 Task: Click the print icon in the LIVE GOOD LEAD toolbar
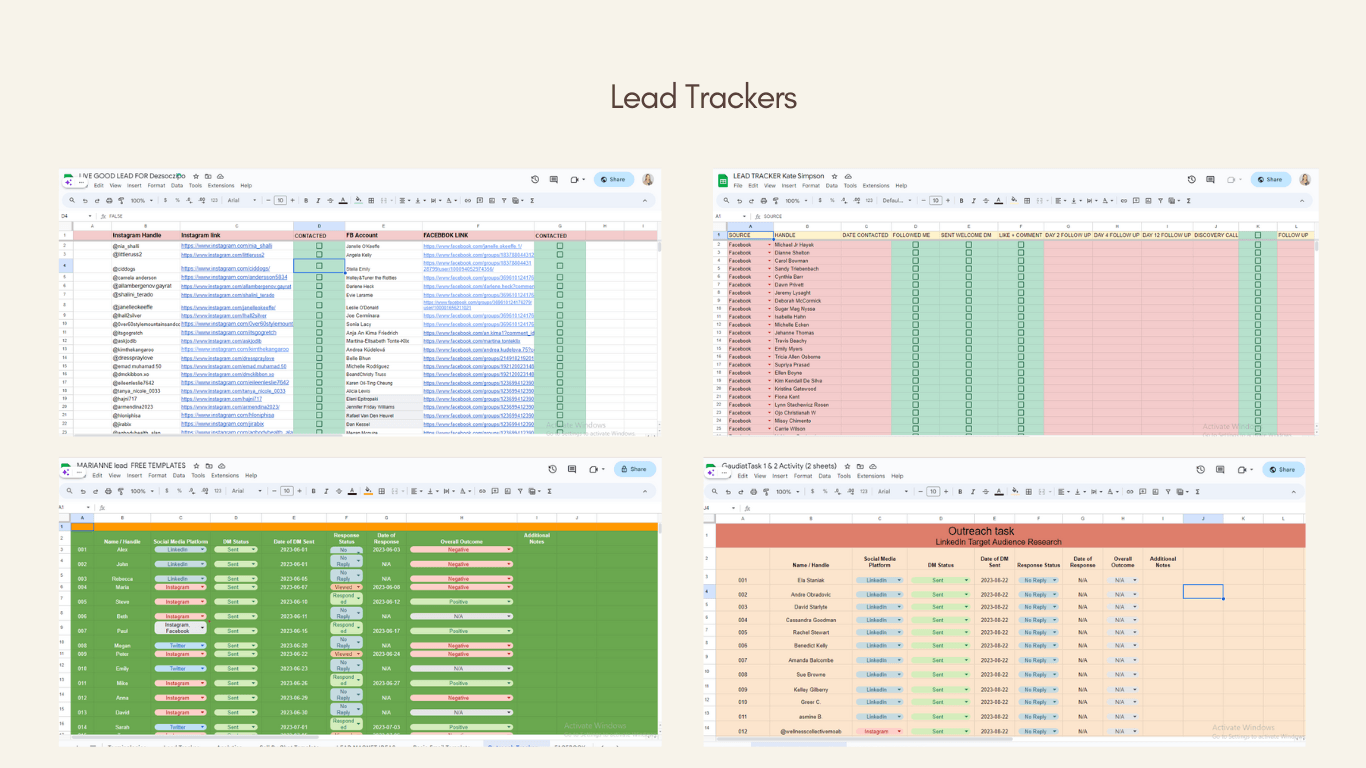pyautogui.click(x=109, y=200)
